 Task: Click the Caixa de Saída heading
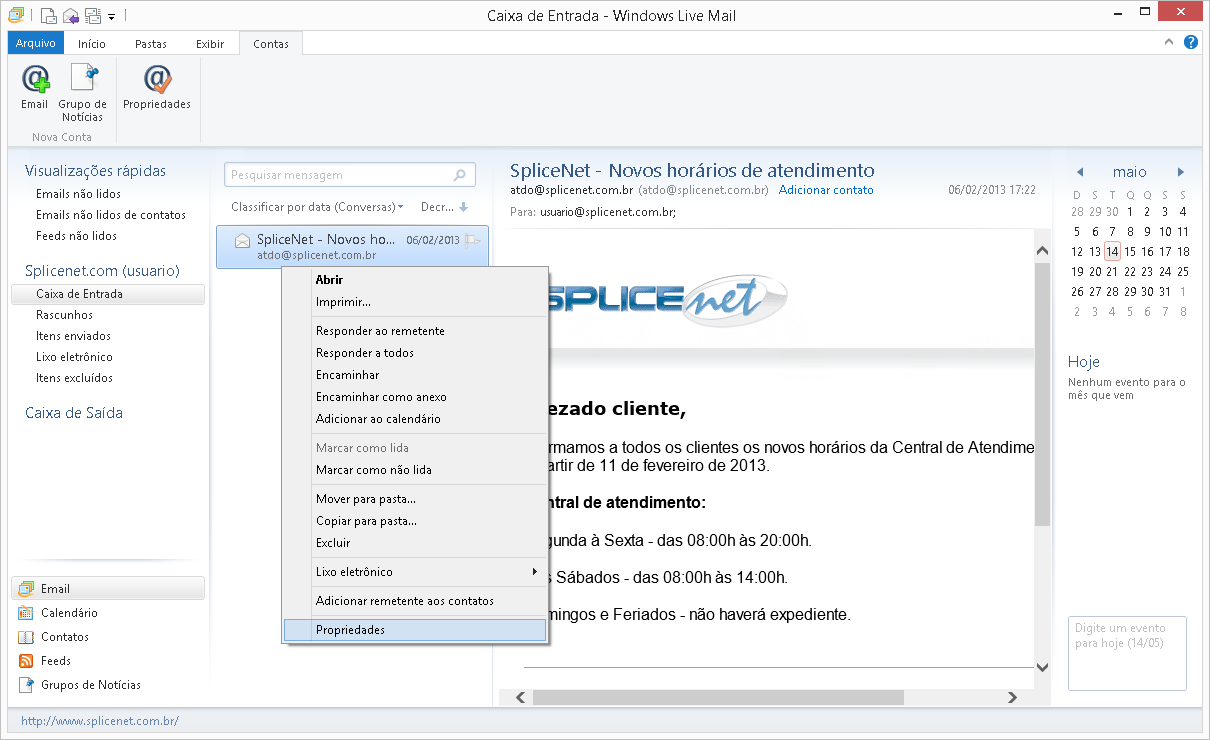(74, 413)
